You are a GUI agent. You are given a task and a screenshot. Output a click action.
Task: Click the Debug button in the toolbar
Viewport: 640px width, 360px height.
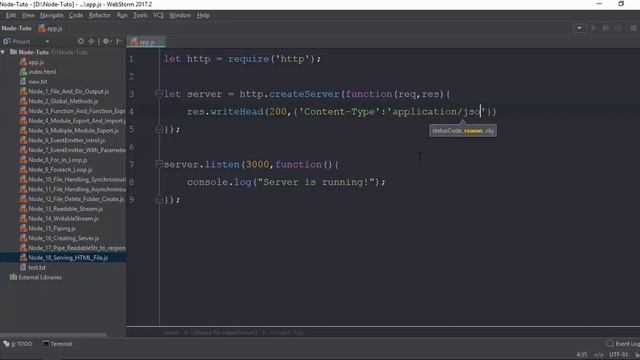point(606,28)
